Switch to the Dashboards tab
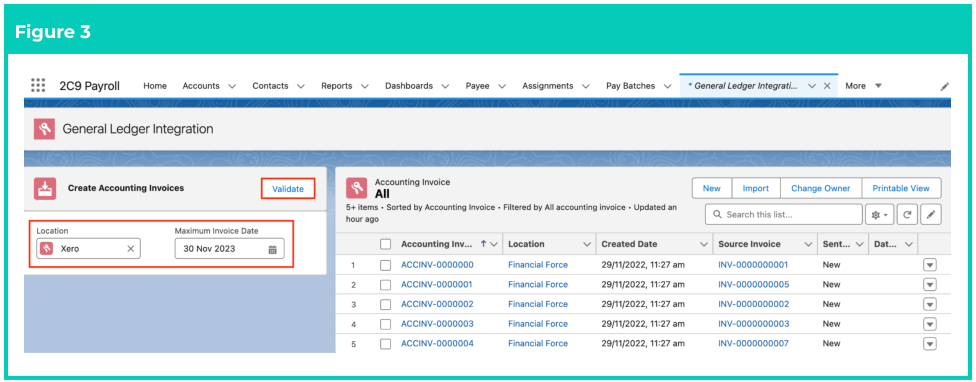This screenshot has width=976, height=382. coord(409,86)
